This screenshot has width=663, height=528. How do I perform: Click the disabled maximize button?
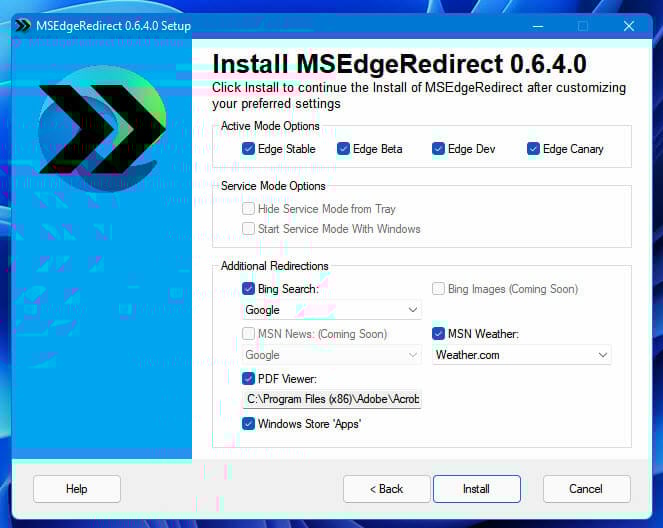point(583,26)
